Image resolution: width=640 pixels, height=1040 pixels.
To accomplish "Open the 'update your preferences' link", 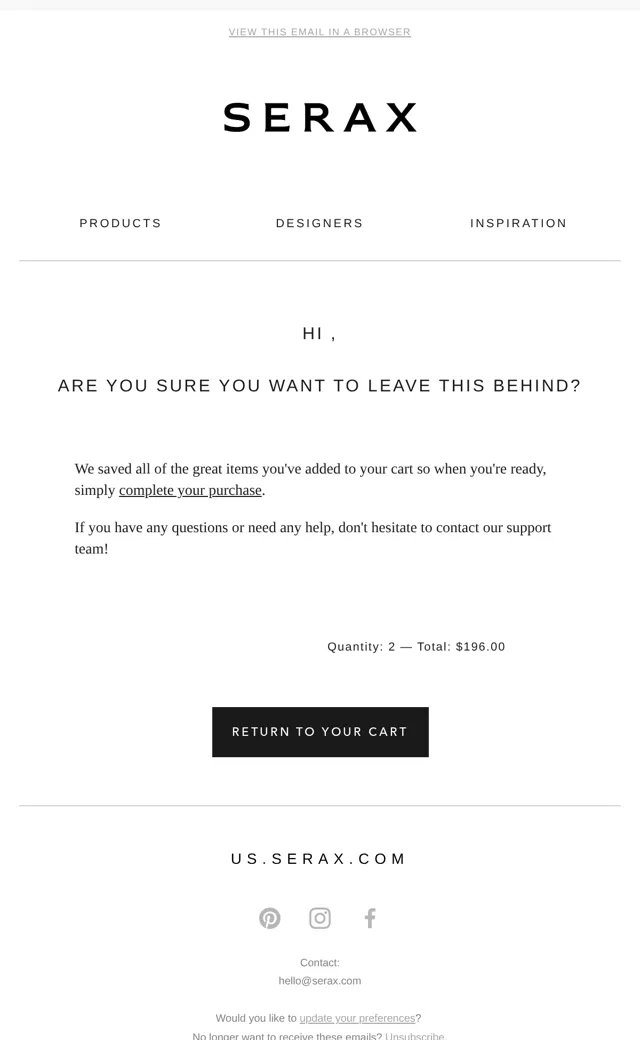I will click(357, 1018).
